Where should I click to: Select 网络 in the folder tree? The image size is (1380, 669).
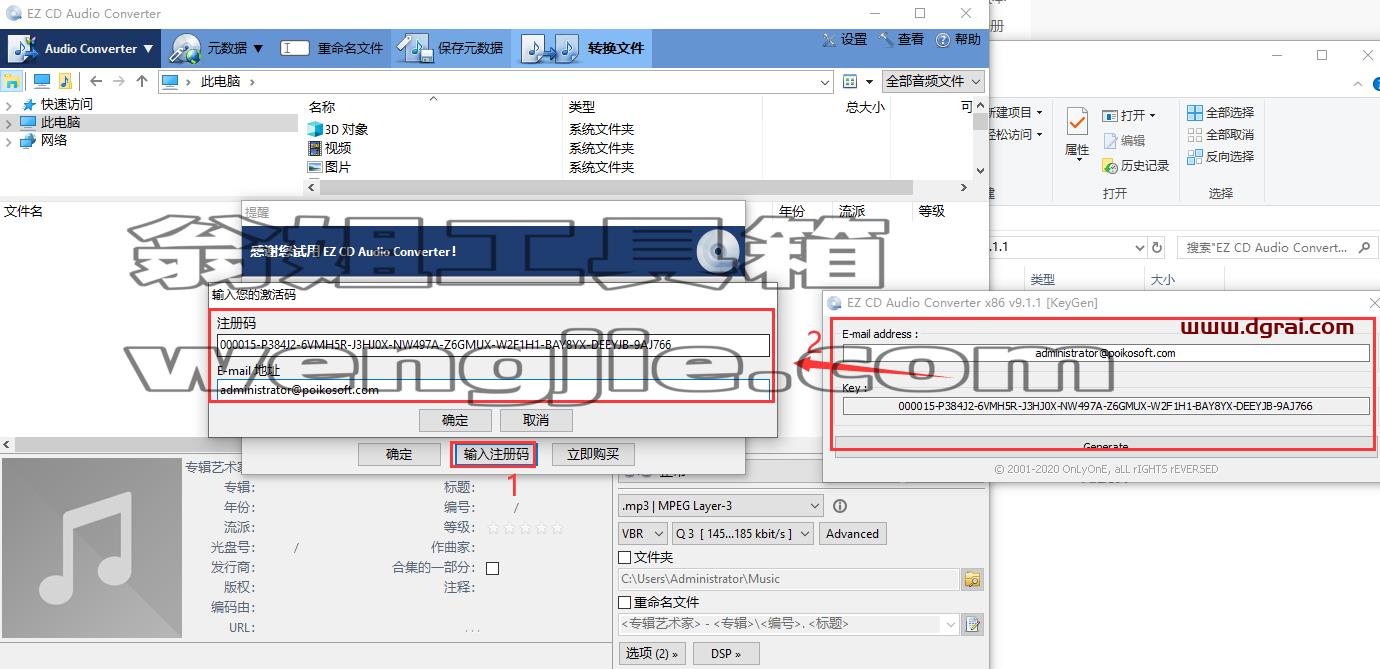54,141
